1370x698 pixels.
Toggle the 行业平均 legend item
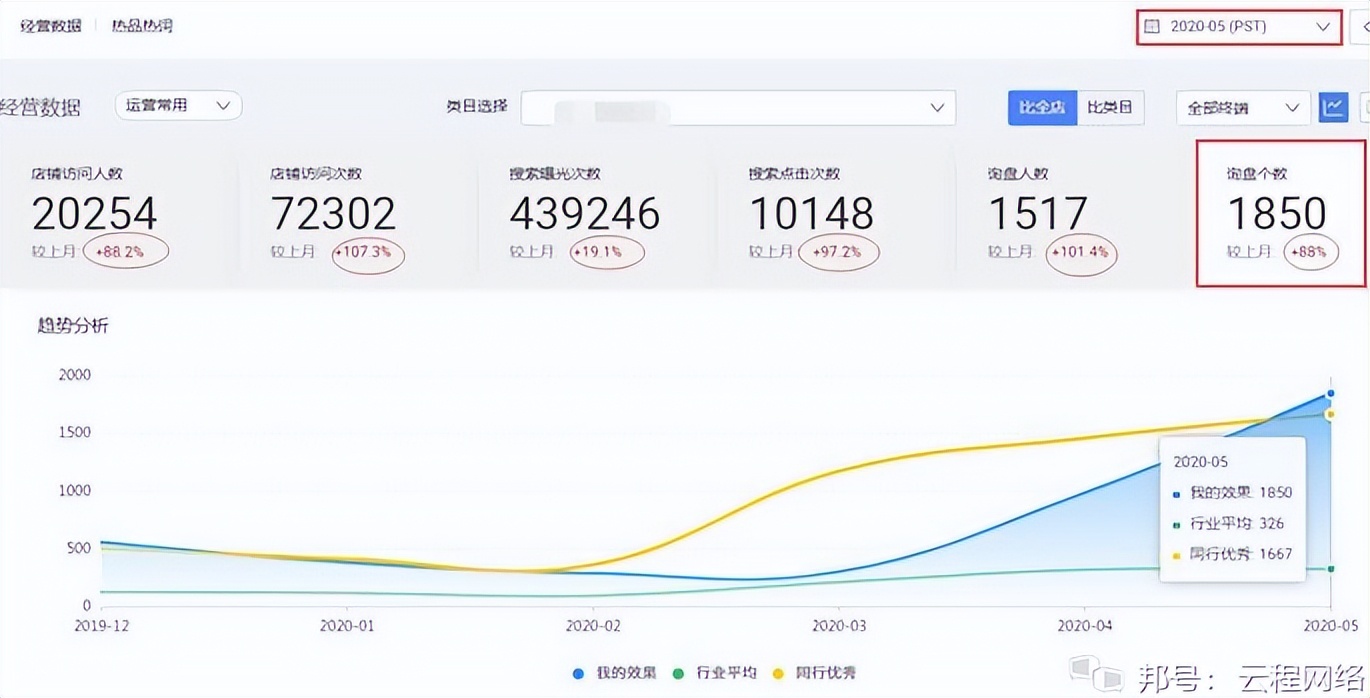[717, 674]
